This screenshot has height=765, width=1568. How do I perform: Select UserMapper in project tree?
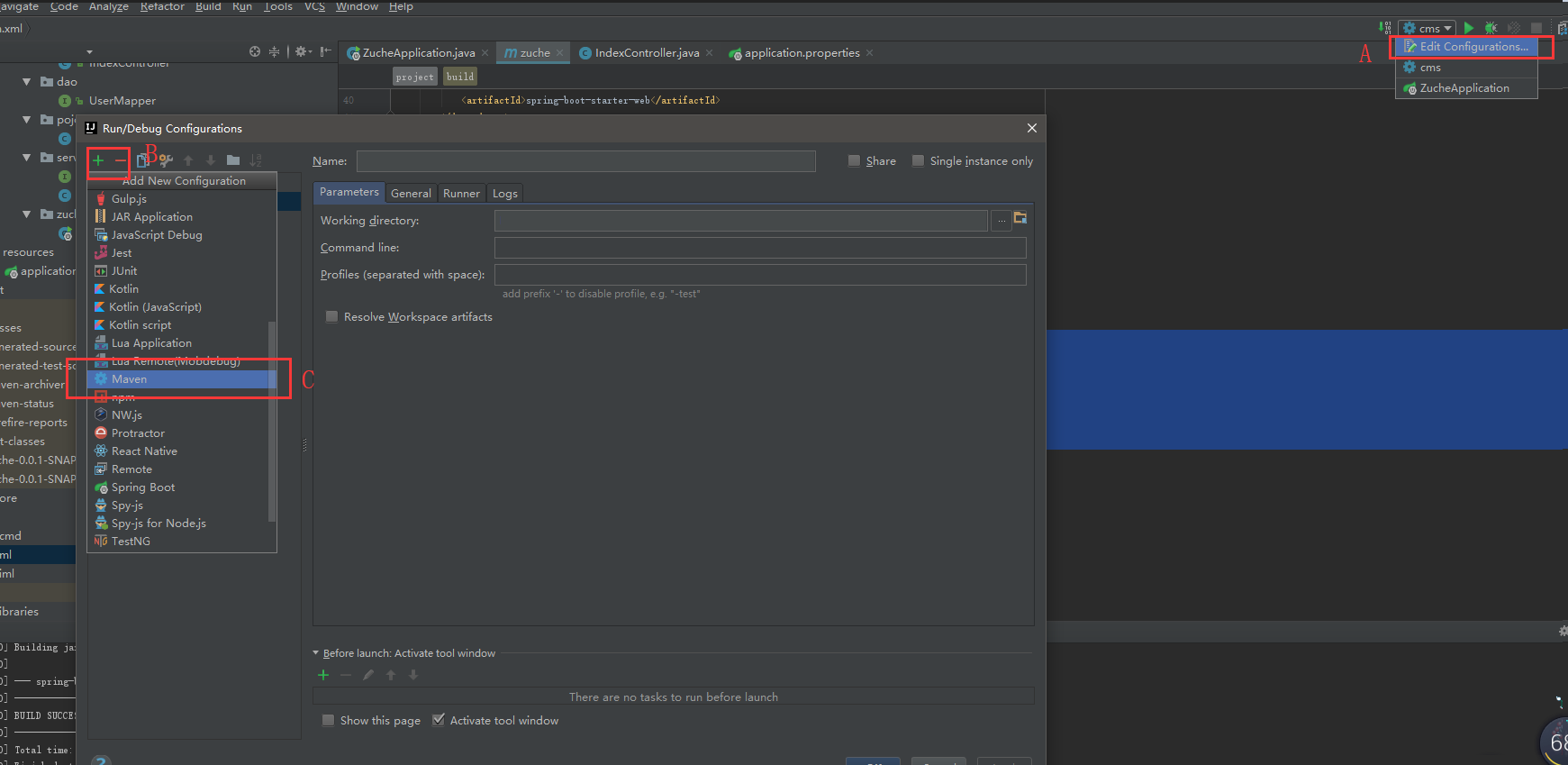pyautogui.click(x=122, y=101)
